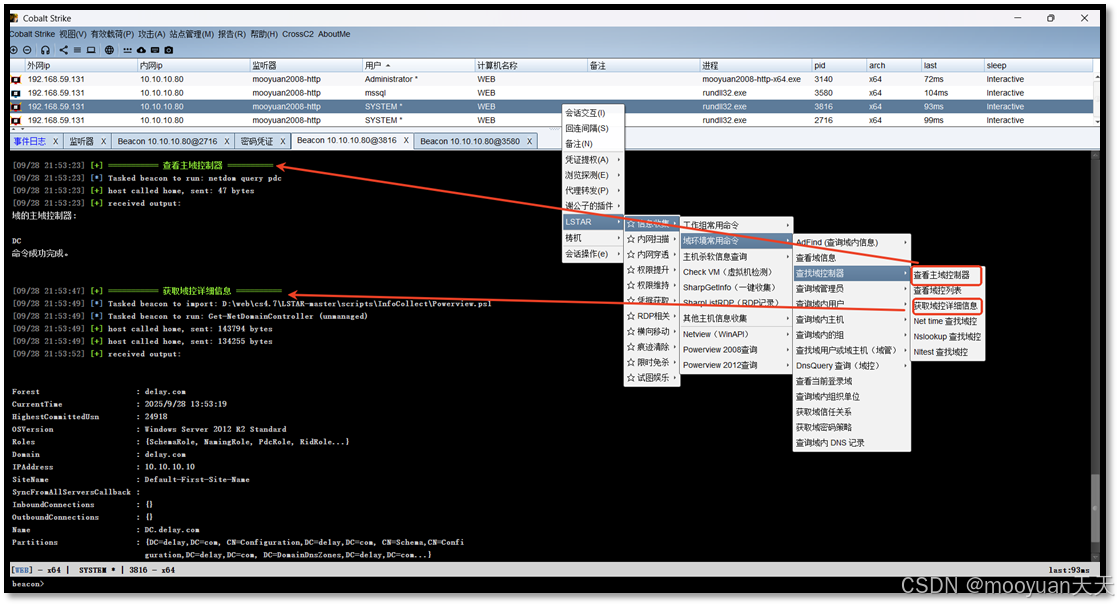Click the last:93ms status bar entry
1119x606 pixels.
coord(1068,570)
